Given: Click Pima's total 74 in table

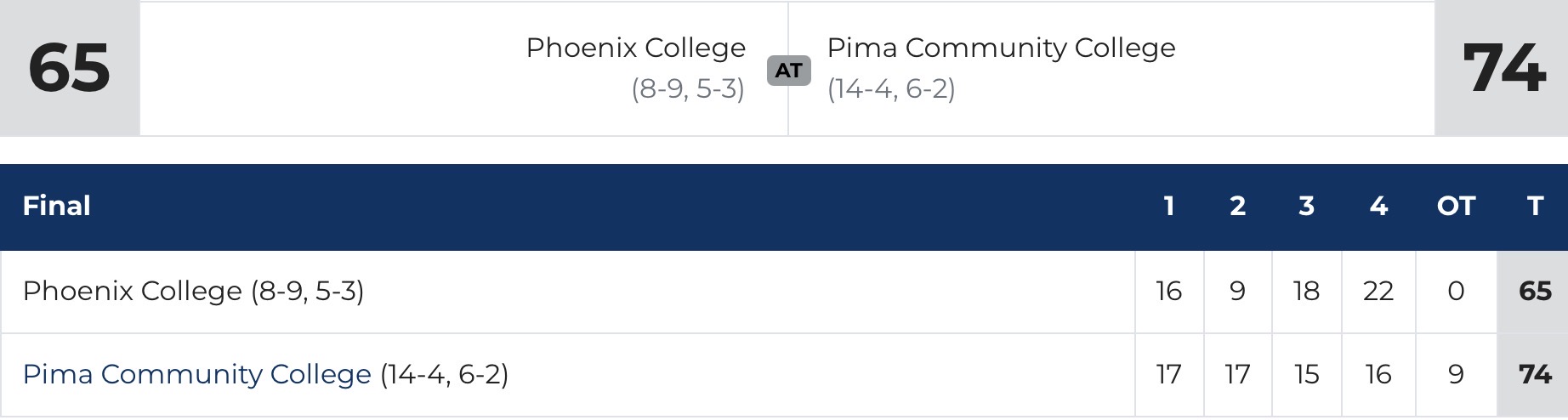Looking at the screenshot, I should coord(1535,374).
